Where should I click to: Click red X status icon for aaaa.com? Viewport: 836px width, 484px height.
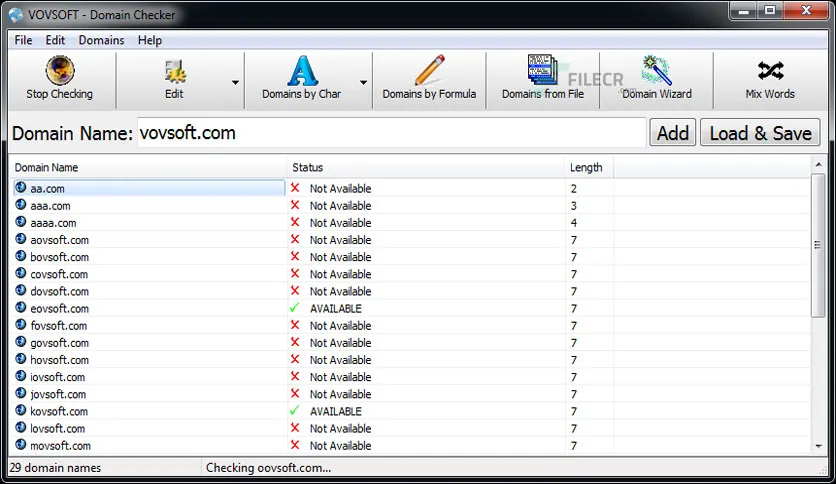click(x=295, y=222)
